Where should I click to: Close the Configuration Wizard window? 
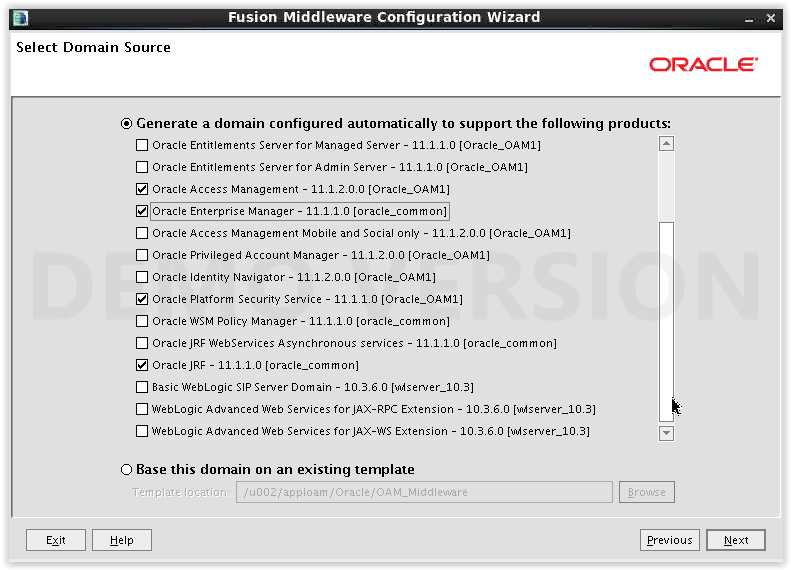click(770, 18)
